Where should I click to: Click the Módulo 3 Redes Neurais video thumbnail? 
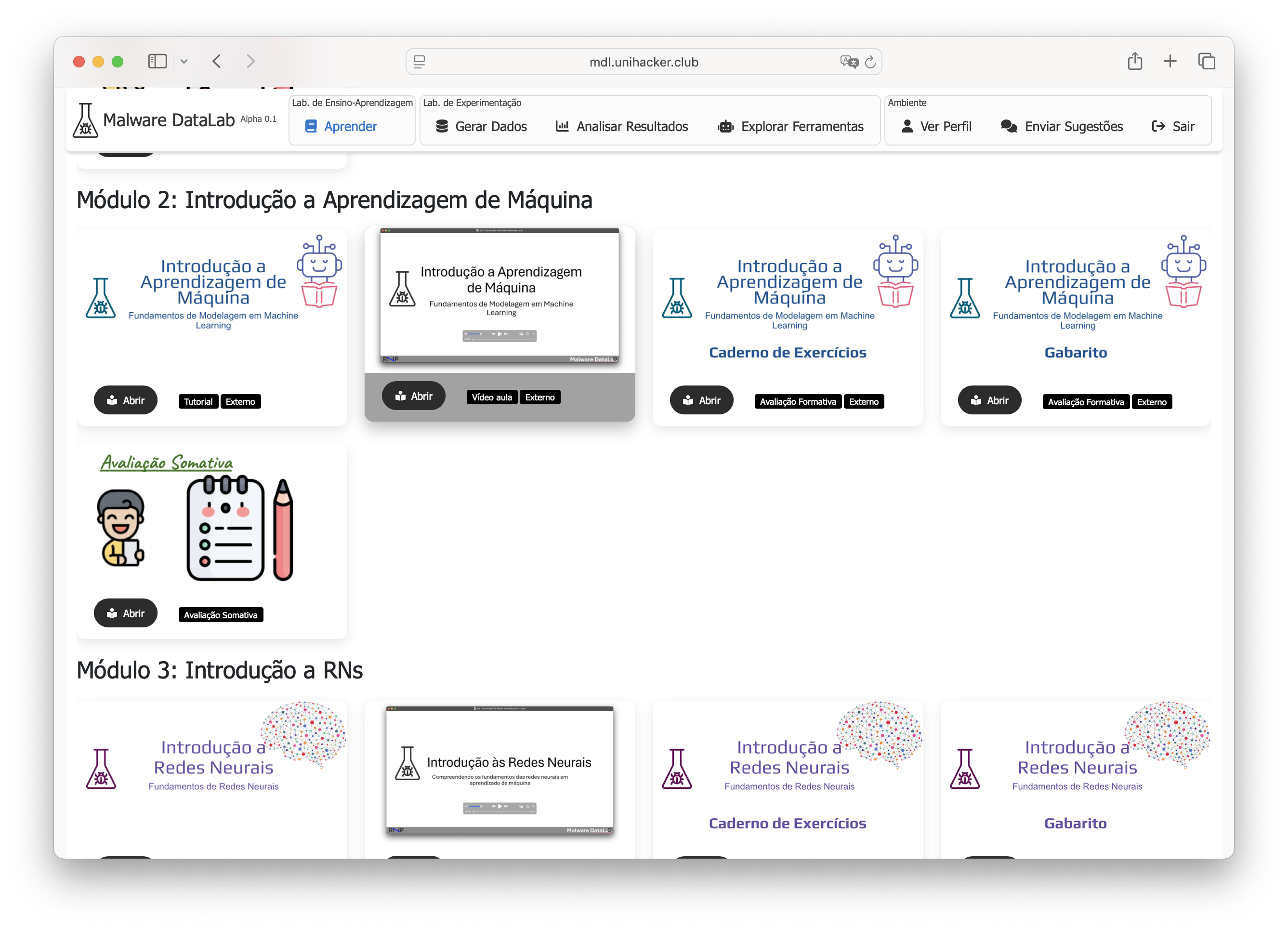click(x=499, y=771)
